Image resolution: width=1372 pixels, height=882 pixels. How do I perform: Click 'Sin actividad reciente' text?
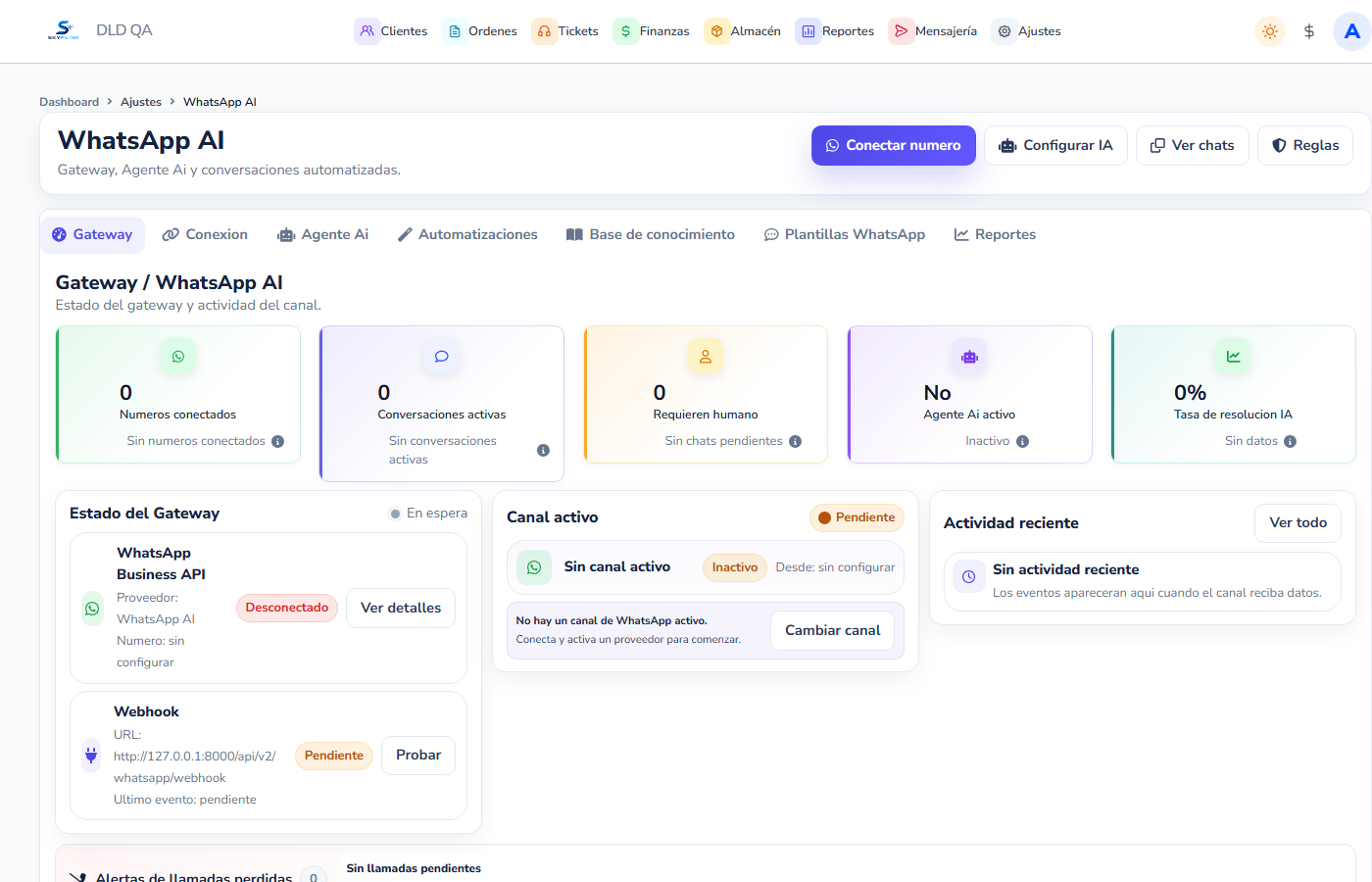coord(1066,569)
